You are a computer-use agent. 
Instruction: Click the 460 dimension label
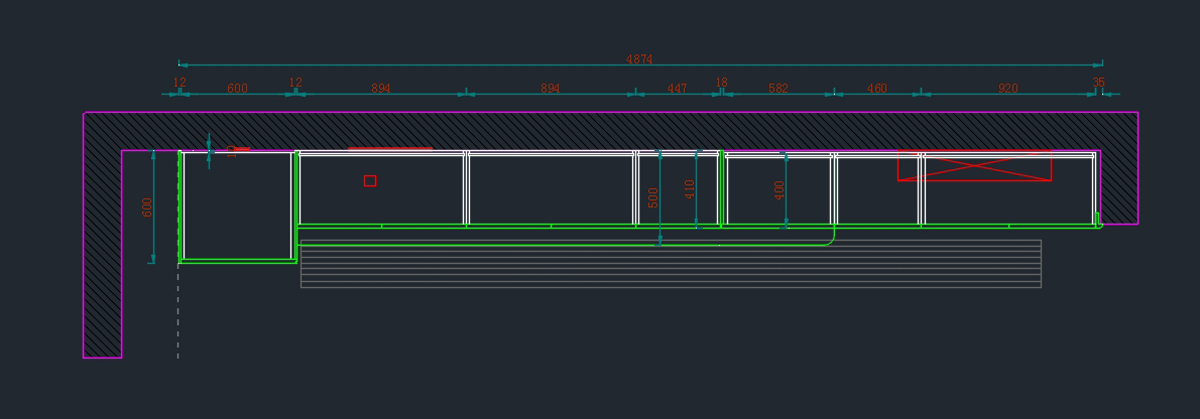coord(877,89)
